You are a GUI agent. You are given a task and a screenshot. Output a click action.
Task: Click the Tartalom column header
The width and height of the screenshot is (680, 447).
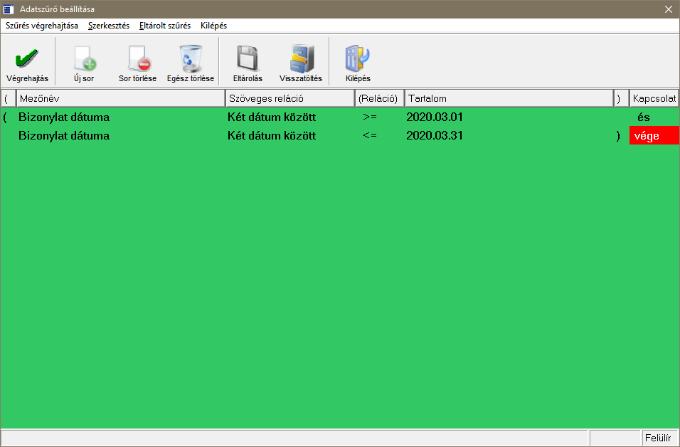click(x=507, y=99)
